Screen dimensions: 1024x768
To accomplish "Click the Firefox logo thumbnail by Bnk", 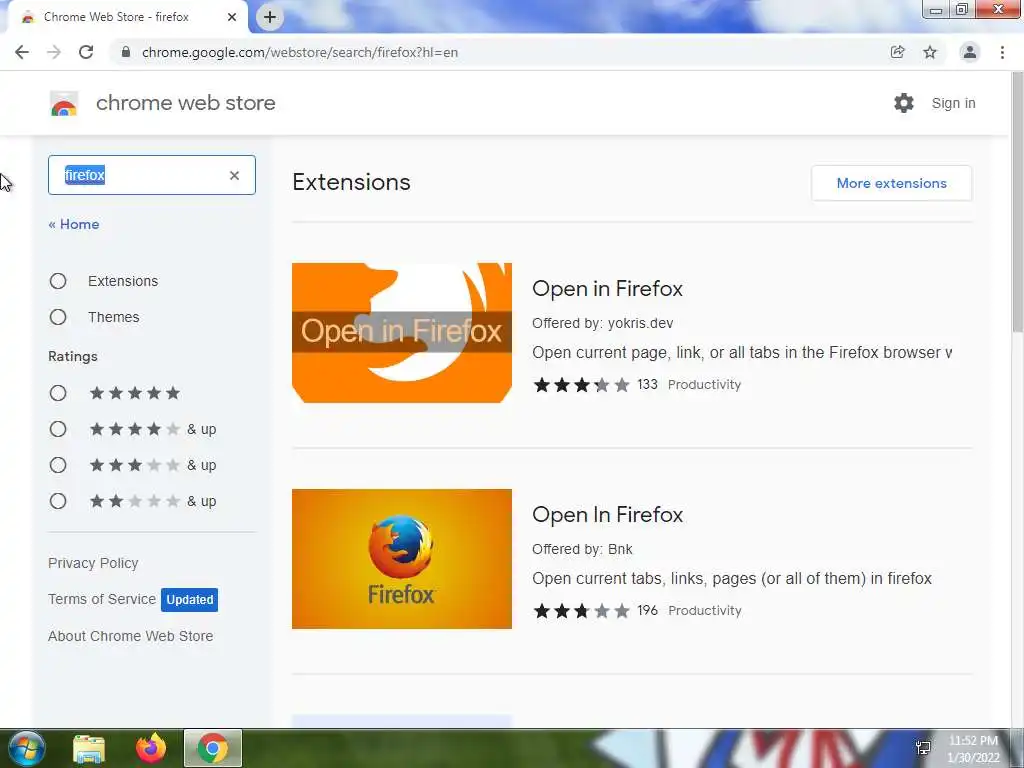I will [x=402, y=559].
